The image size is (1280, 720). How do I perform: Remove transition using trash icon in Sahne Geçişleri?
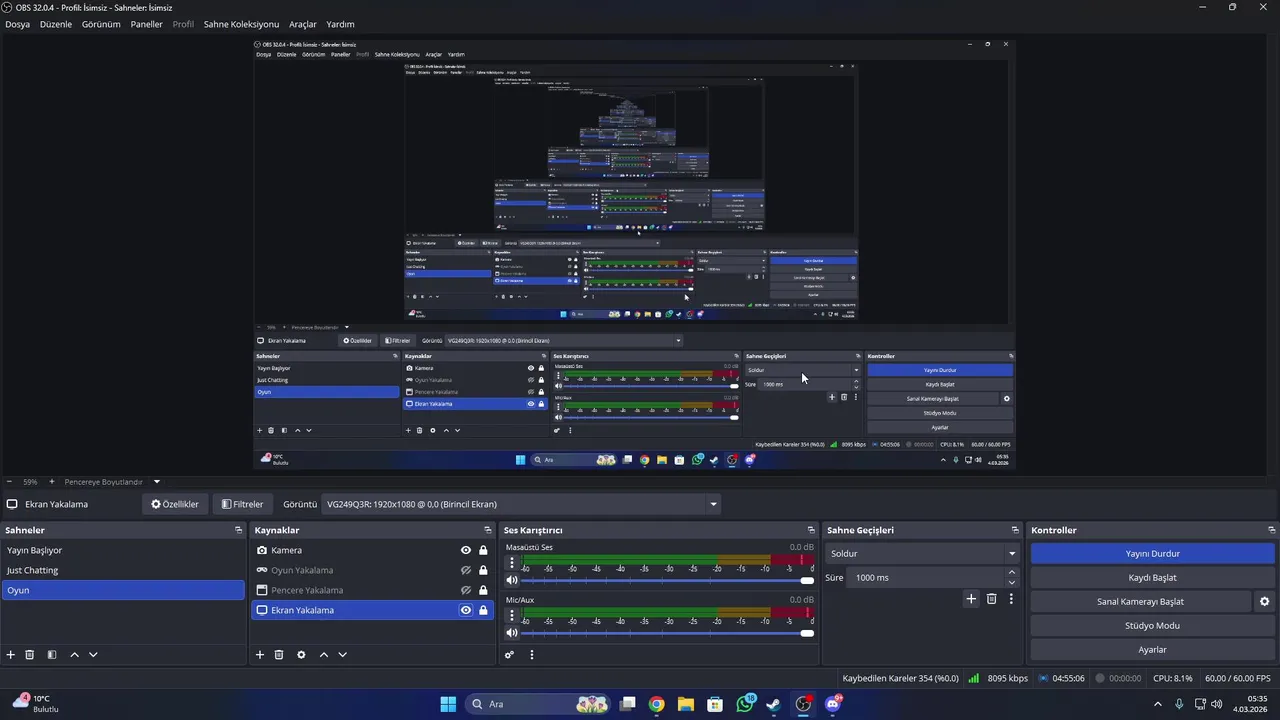pyautogui.click(x=992, y=599)
